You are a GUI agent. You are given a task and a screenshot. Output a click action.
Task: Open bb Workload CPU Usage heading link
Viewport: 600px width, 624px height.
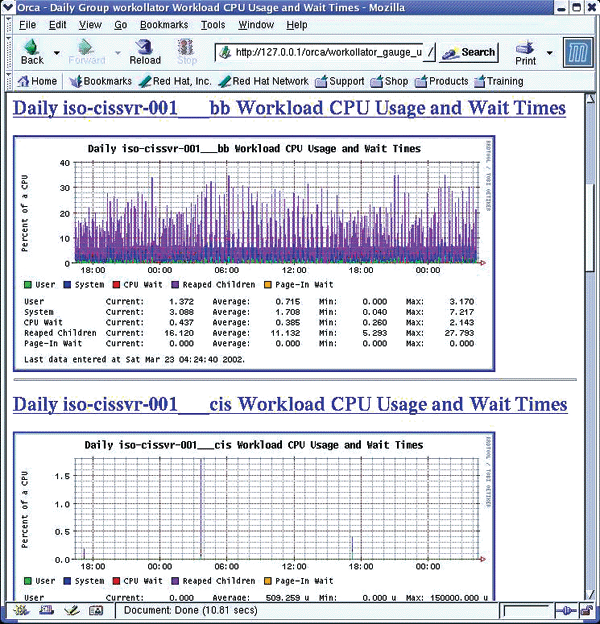pos(289,107)
